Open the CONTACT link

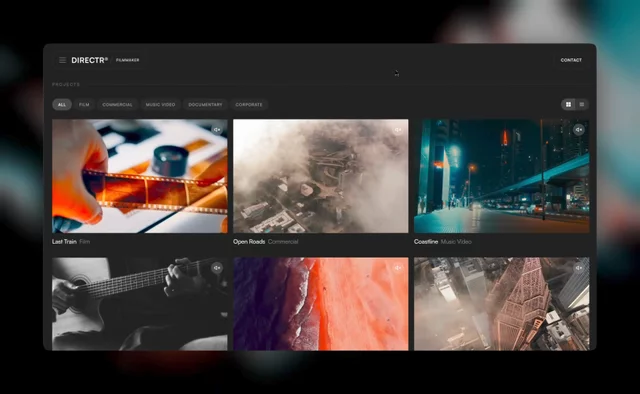coord(571,60)
